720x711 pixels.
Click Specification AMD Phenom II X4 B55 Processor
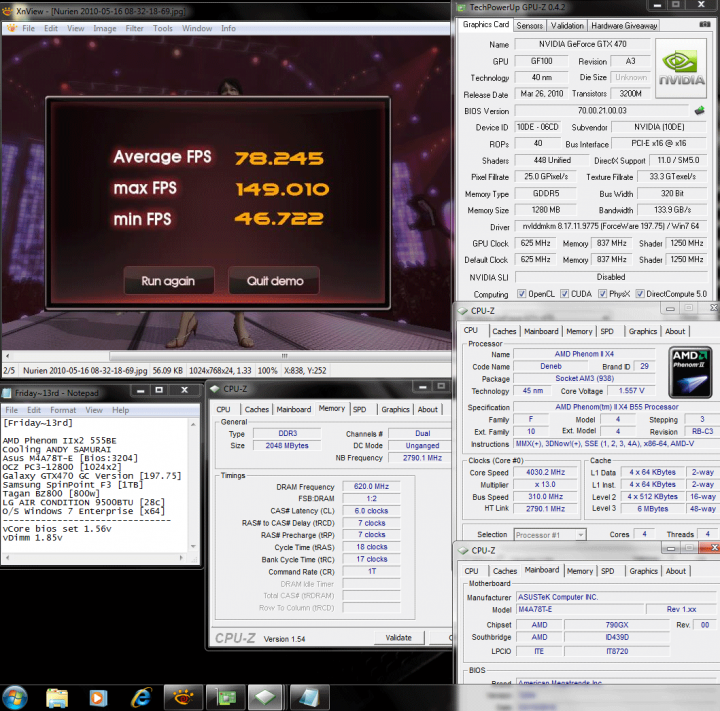616,407
